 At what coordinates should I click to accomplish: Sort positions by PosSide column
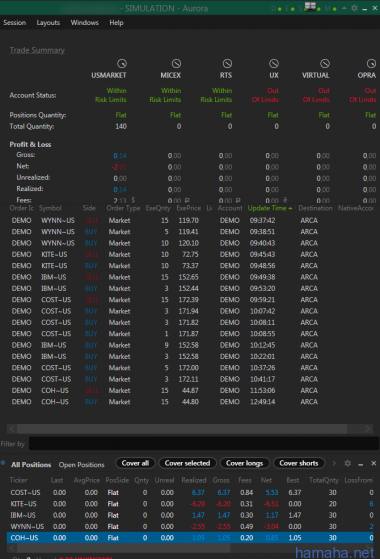[x=117, y=480]
